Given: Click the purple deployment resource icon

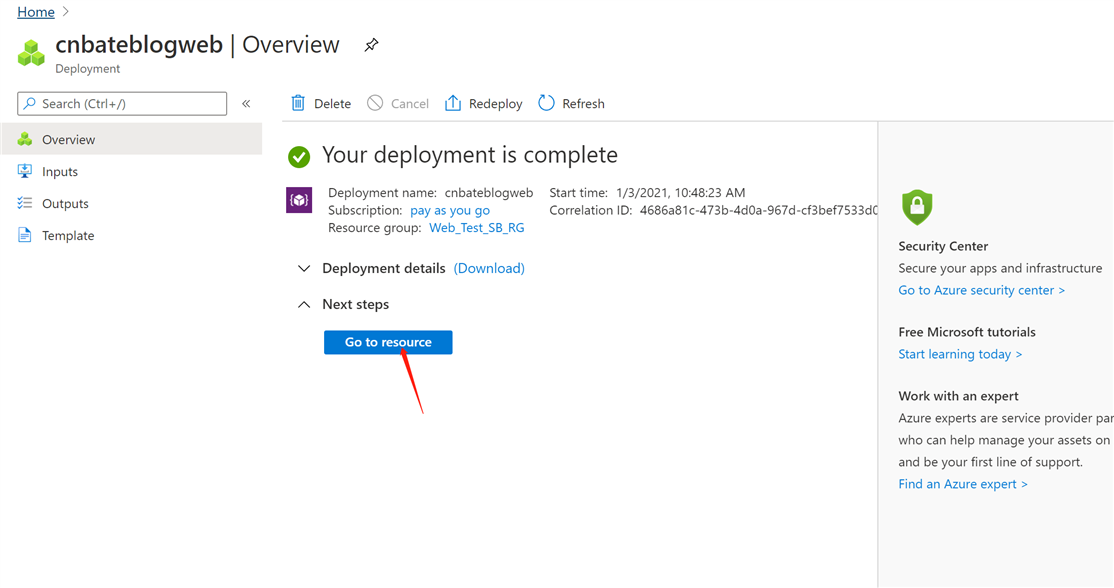Looking at the screenshot, I should [299, 200].
